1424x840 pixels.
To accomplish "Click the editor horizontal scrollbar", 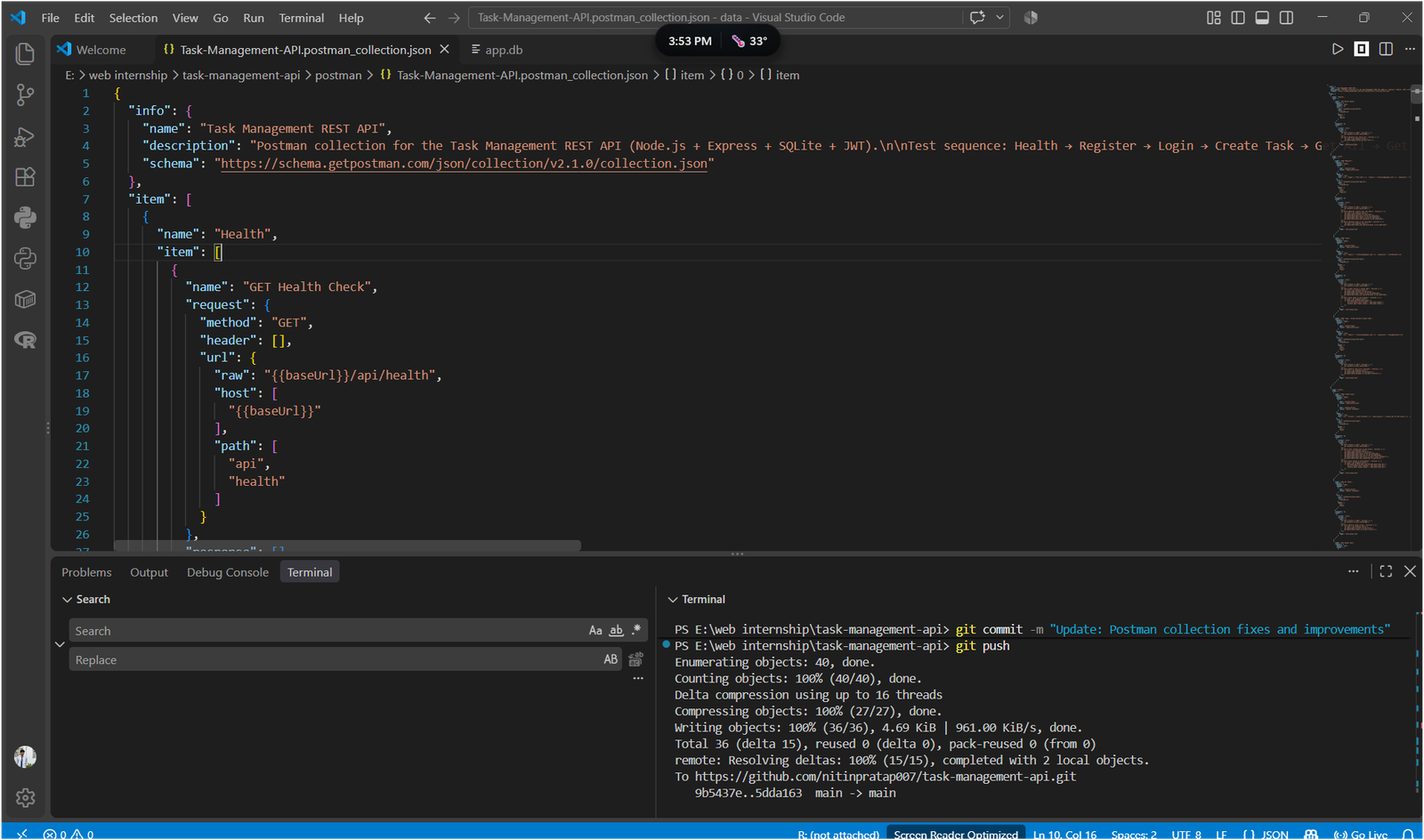I will point(347,545).
